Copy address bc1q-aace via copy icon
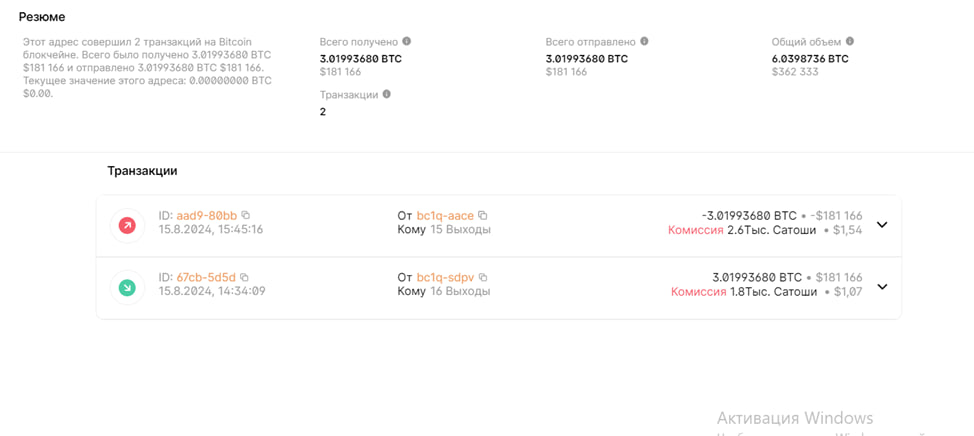The image size is (974, 436). (483, 216)
